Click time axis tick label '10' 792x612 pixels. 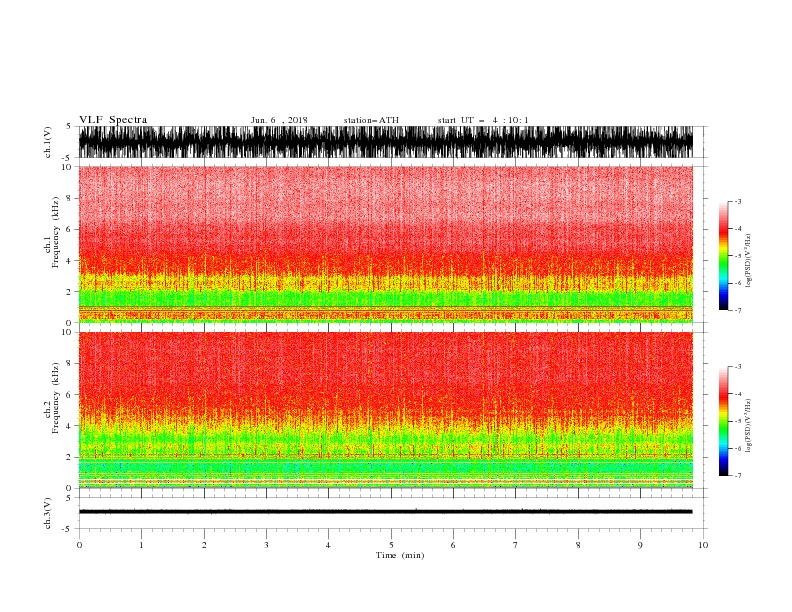(x=703, y=545)
